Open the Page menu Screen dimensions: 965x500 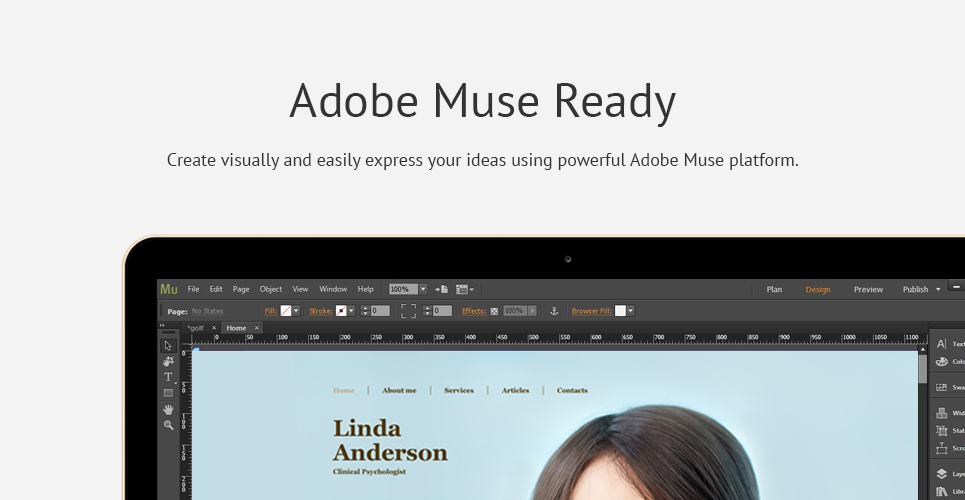click(x=241, y=289)
